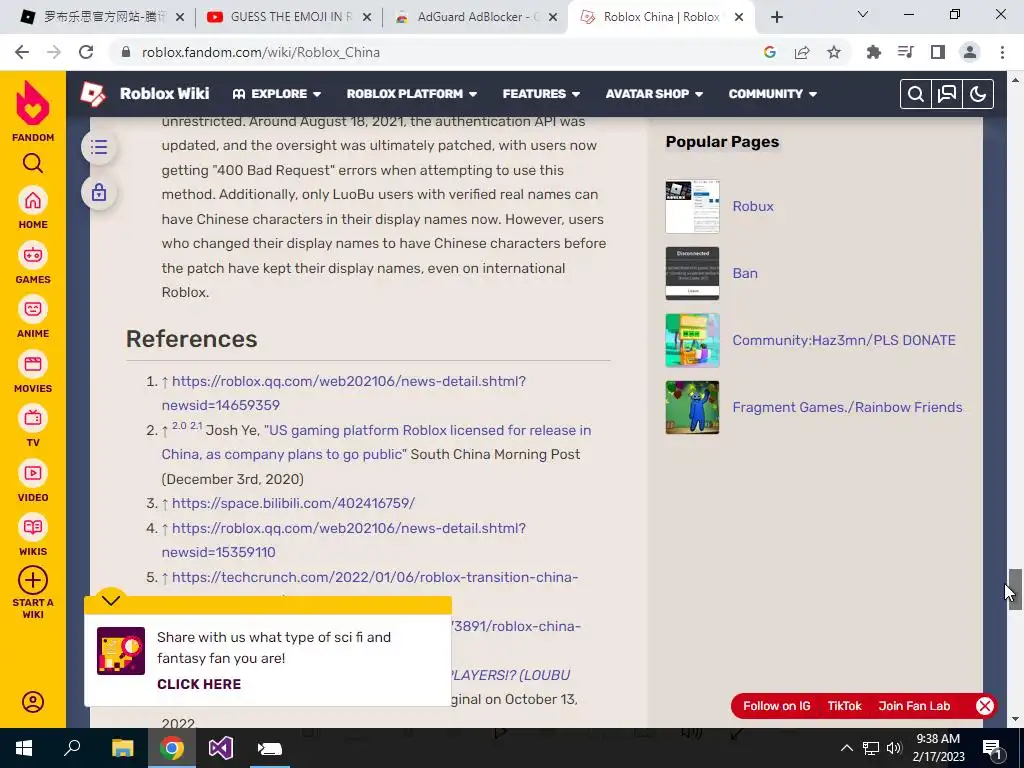Toggle dark theme moon icon

[x=978, y=94]
